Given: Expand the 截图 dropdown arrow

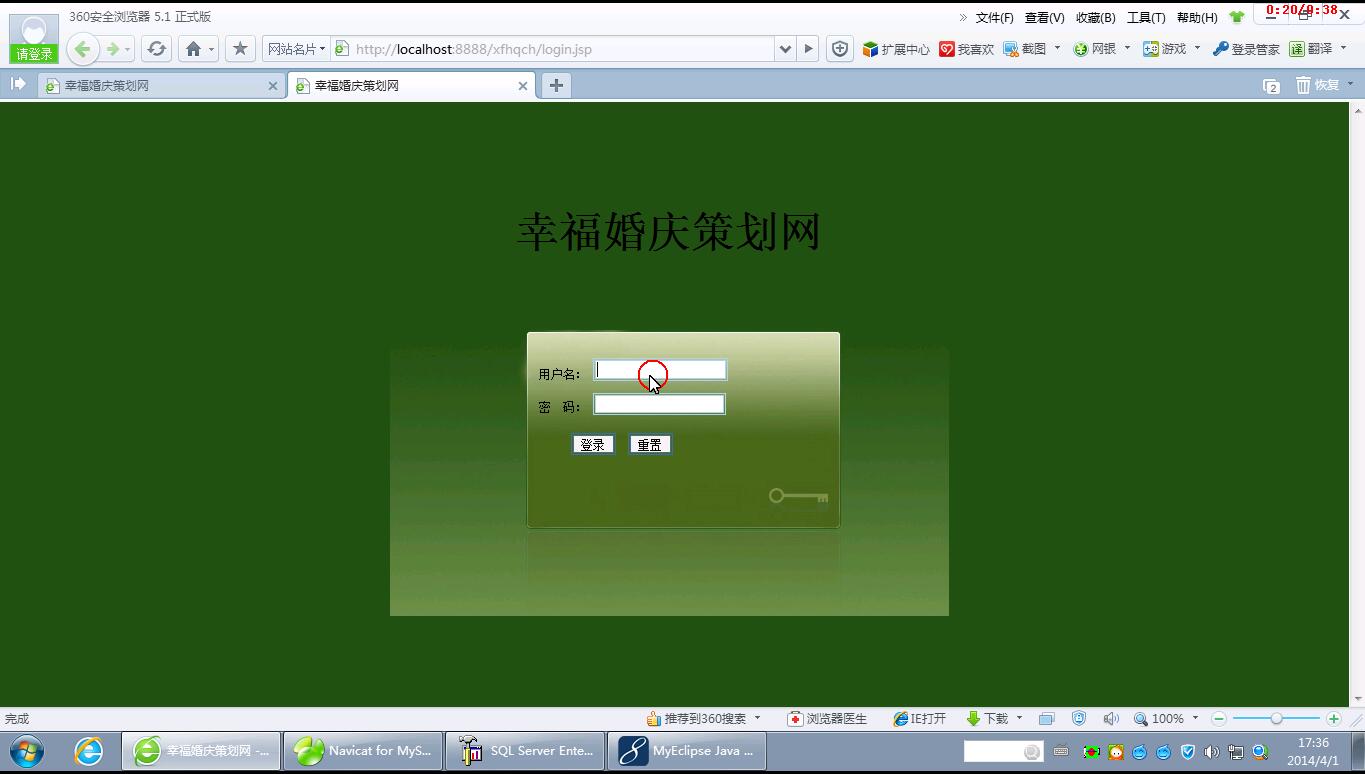Looking at the screenshot, I should tap(1057, 48).
